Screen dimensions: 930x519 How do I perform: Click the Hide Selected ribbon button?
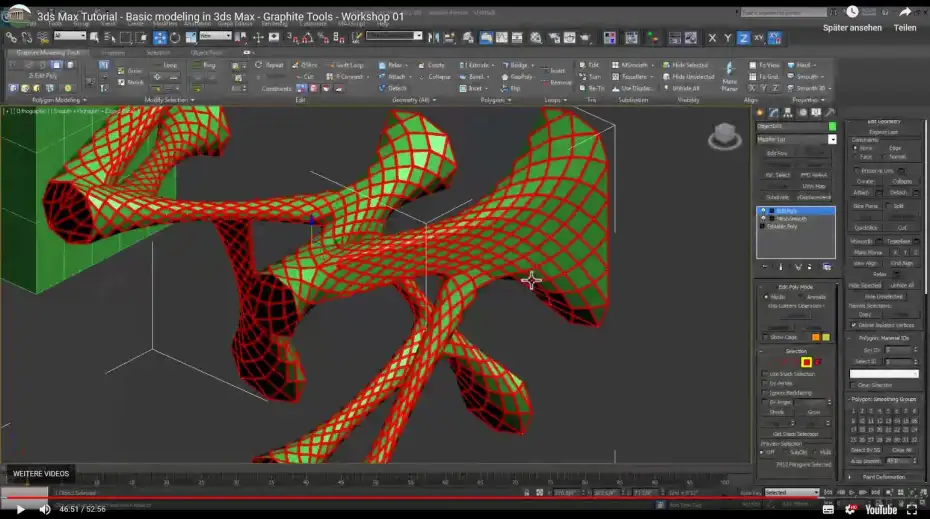click(x=686, y=65)
